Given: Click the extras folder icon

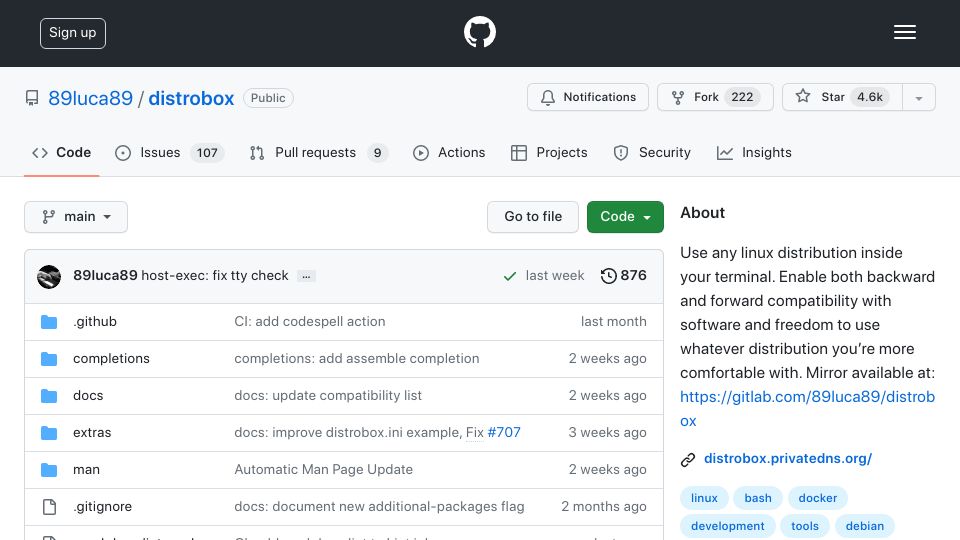Looking at the screenshot, I should coord(49,433).
